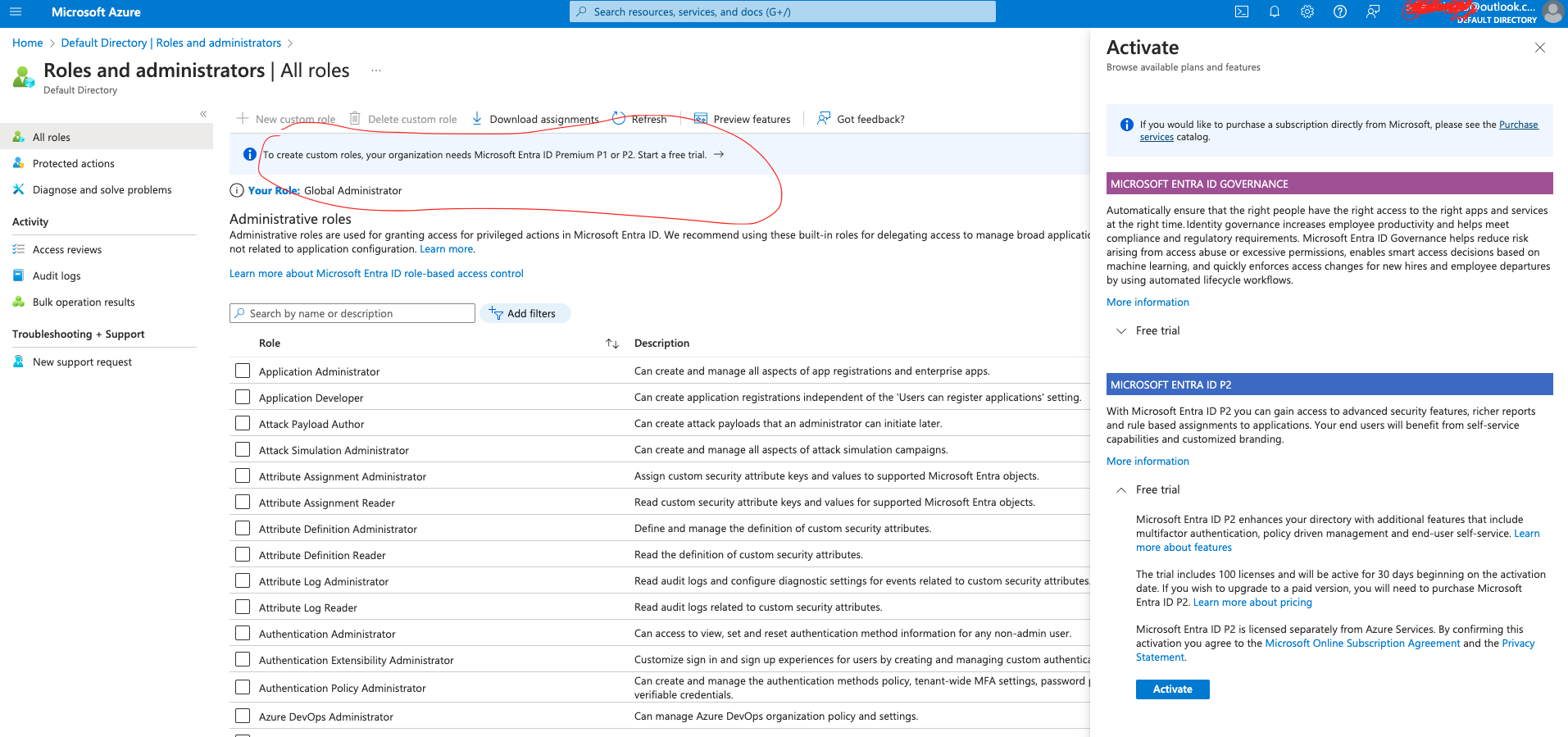The image size is (1568, 737).
Task: Close the Activate panel
Action: click(x=1540, y=48)
